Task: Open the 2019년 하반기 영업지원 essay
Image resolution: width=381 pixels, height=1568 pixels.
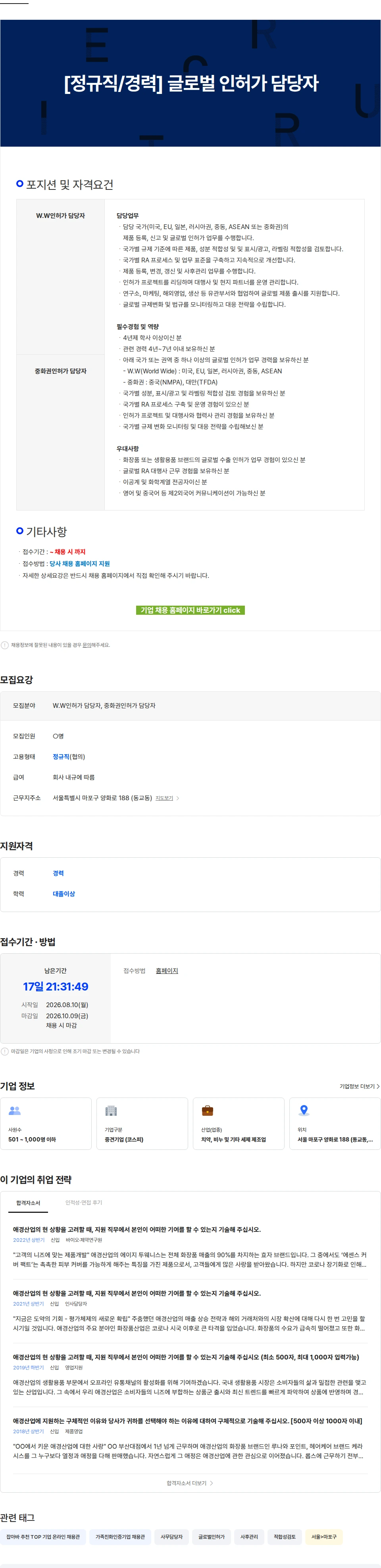Action: click(190, 1375)
